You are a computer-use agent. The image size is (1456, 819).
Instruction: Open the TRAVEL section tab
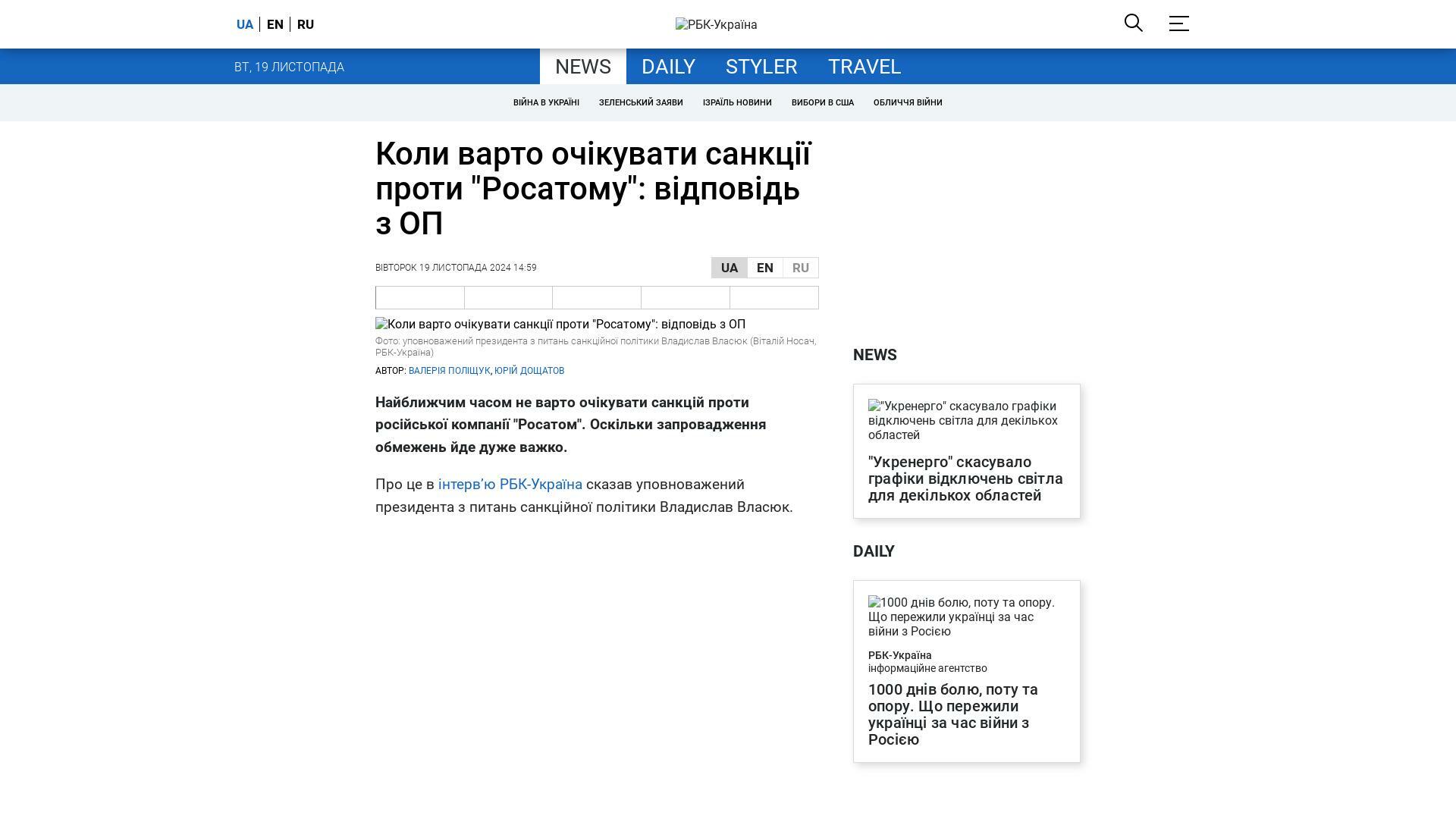tap(864, 67)
